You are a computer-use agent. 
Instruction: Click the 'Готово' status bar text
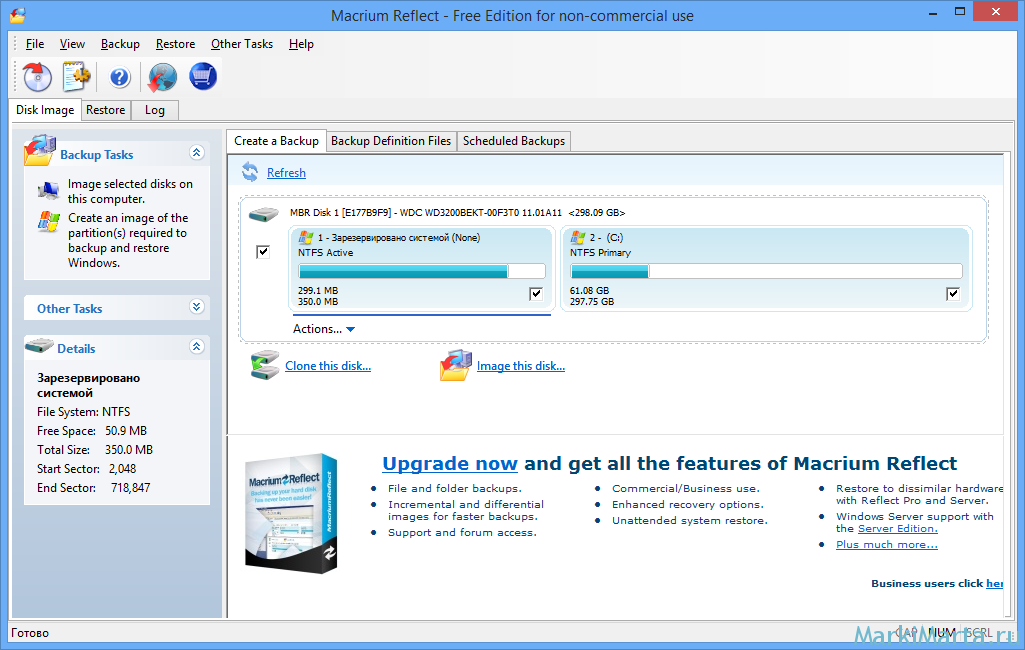30,632
